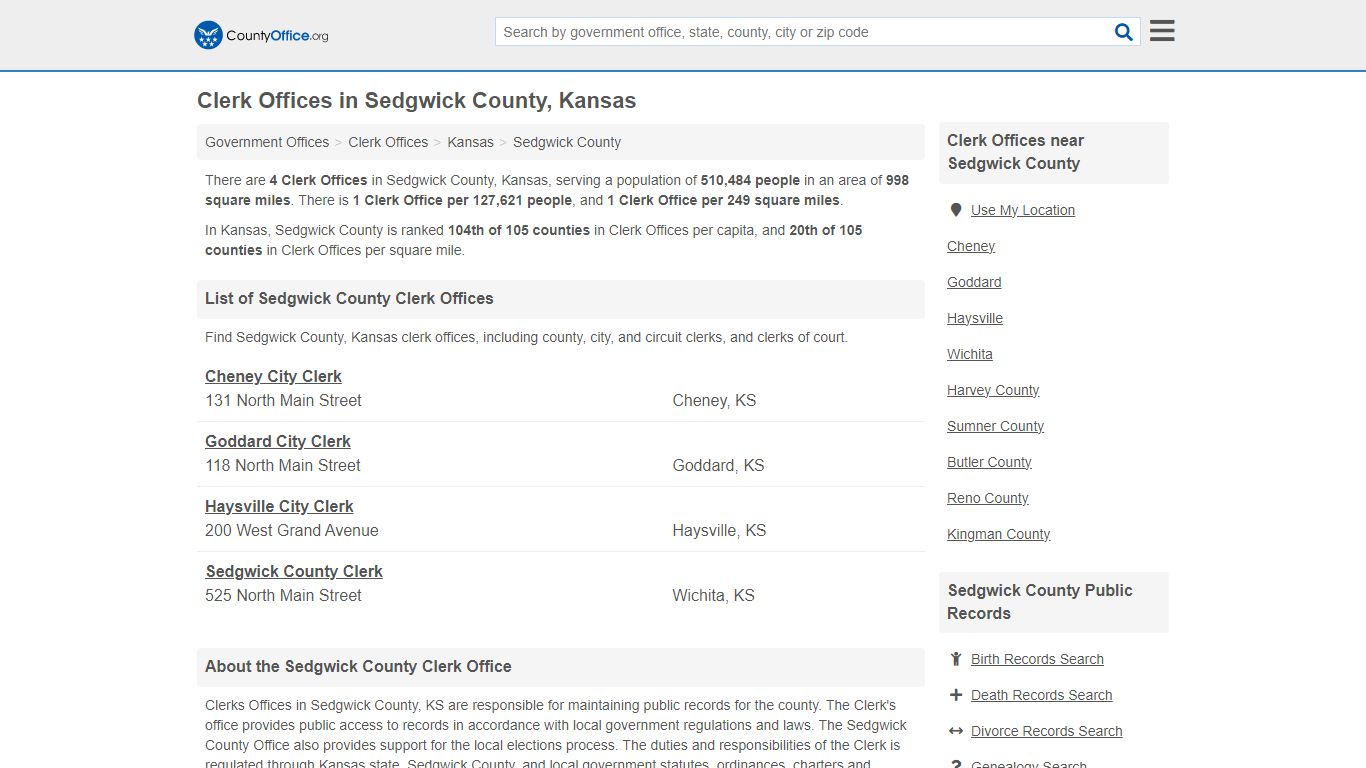This screenshot has height=768, width=1366.
Task: Open Sedgwick County Clerk listing
Action: tap(294, 571)
